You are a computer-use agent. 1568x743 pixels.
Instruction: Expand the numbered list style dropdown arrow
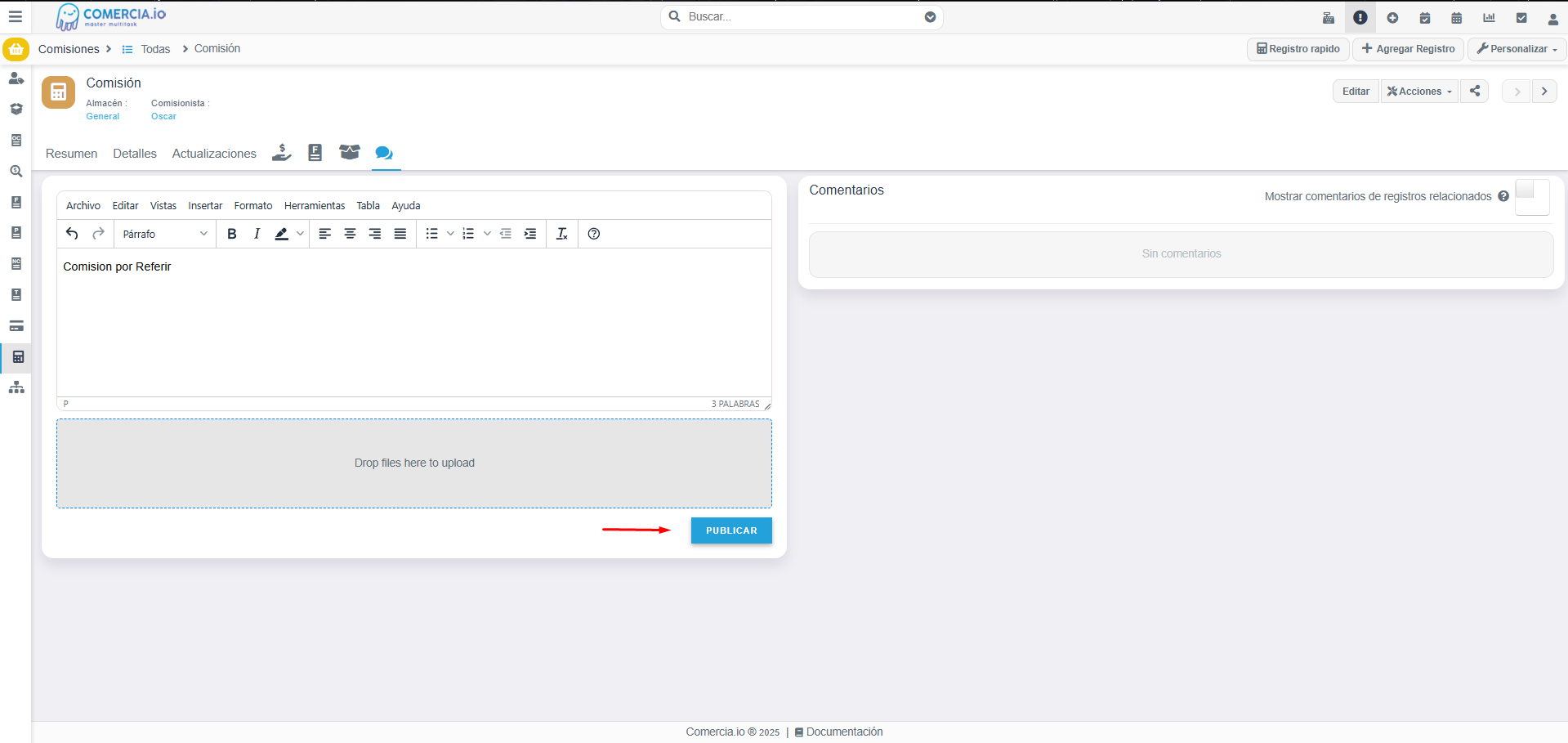point(487,234)
